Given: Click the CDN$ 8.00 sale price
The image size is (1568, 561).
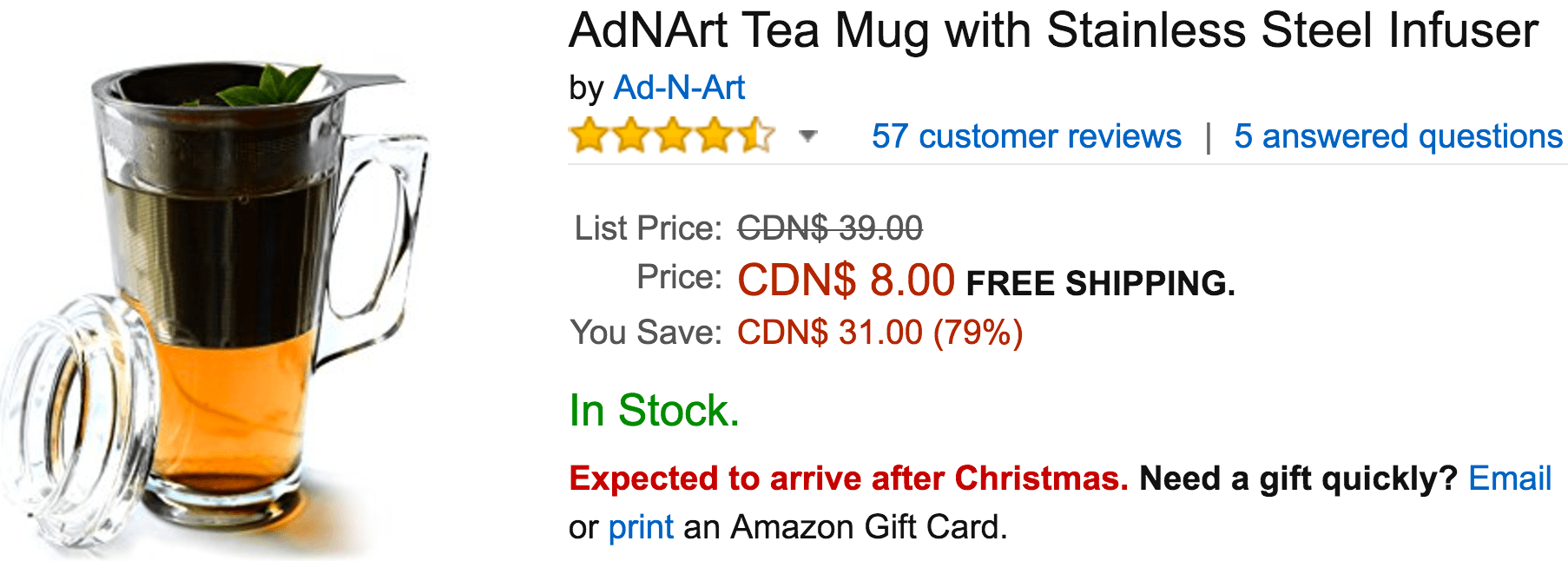Looking at the screenshot, I should point(847,280).
